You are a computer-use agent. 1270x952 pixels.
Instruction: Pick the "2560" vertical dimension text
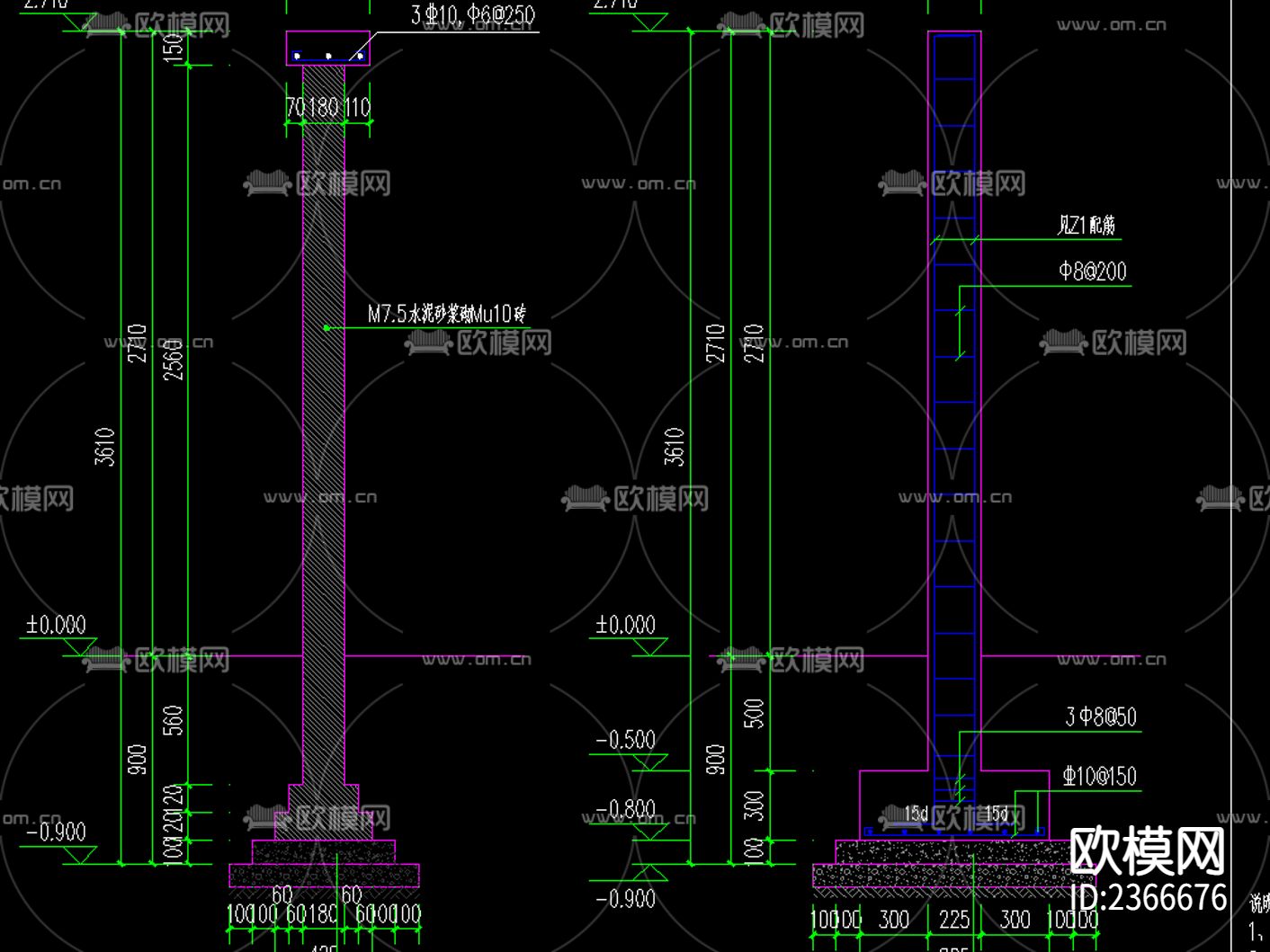[174, 360]
